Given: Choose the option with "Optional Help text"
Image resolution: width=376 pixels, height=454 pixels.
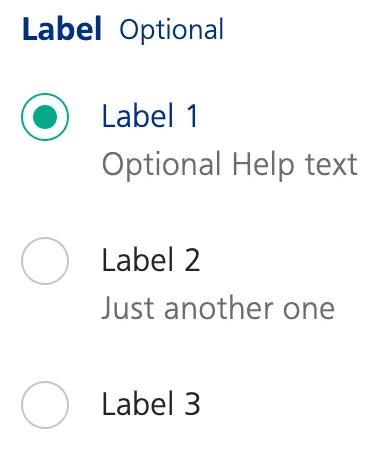Looking at the screenshot, I should pyautogui.click(x=45, y=117).
